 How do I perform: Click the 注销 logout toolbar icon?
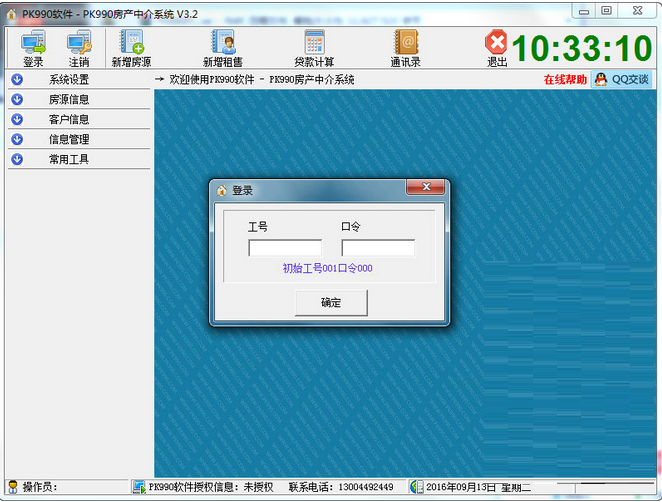(x=79, y=42)
